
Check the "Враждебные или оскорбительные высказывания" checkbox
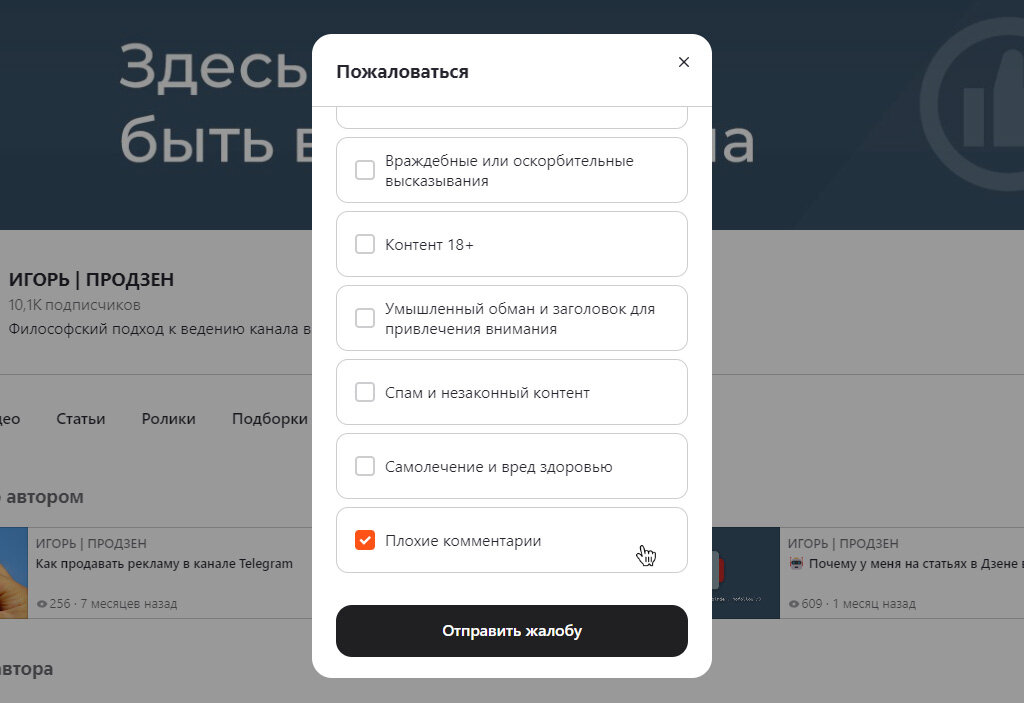(x=365, y=169)
